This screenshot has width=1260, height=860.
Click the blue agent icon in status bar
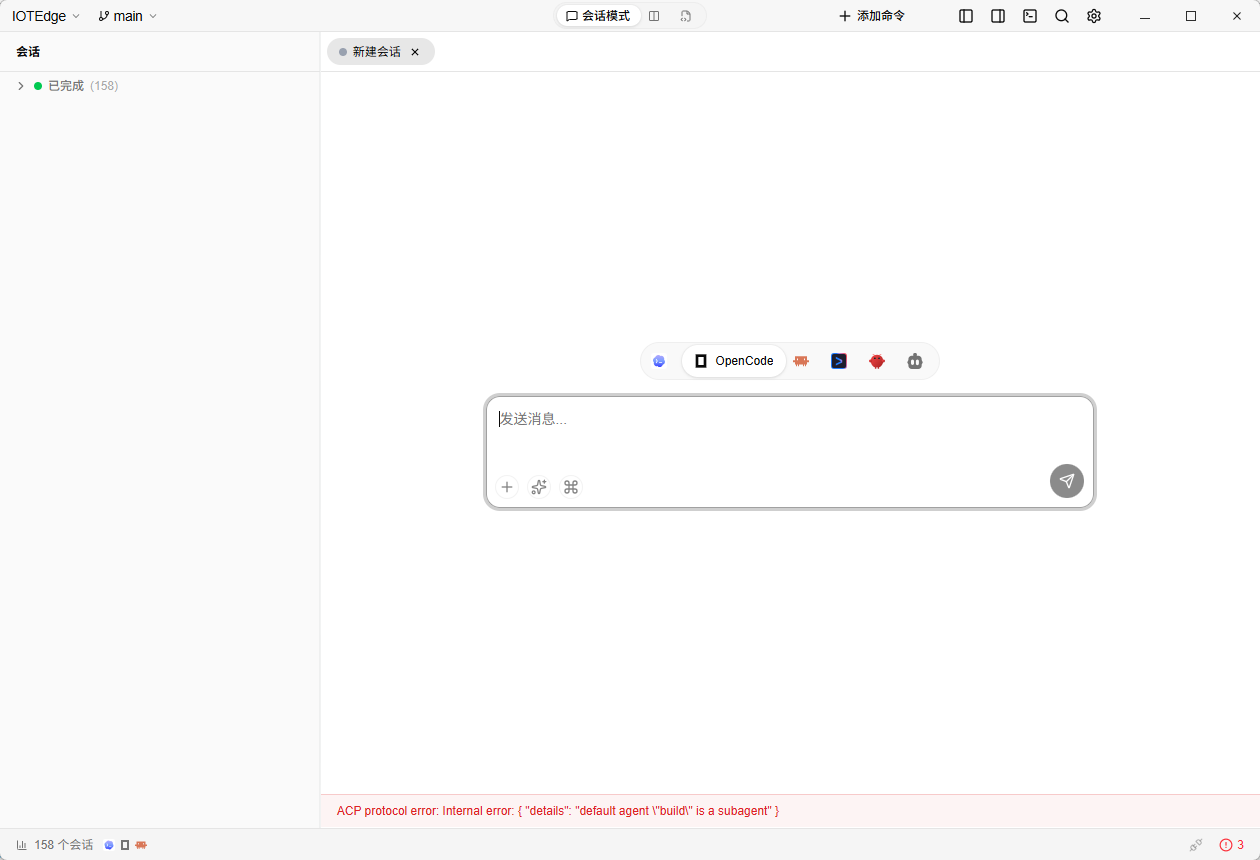[109, 845]
